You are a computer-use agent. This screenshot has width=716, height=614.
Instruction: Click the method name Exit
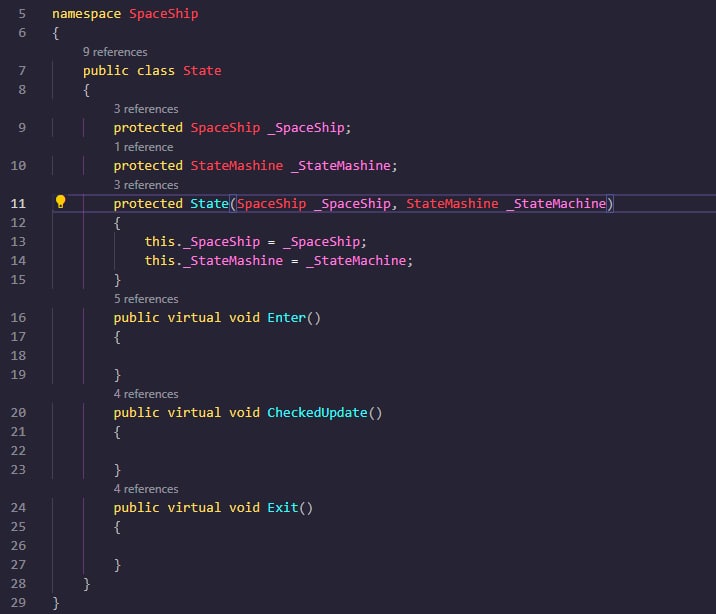283,508
